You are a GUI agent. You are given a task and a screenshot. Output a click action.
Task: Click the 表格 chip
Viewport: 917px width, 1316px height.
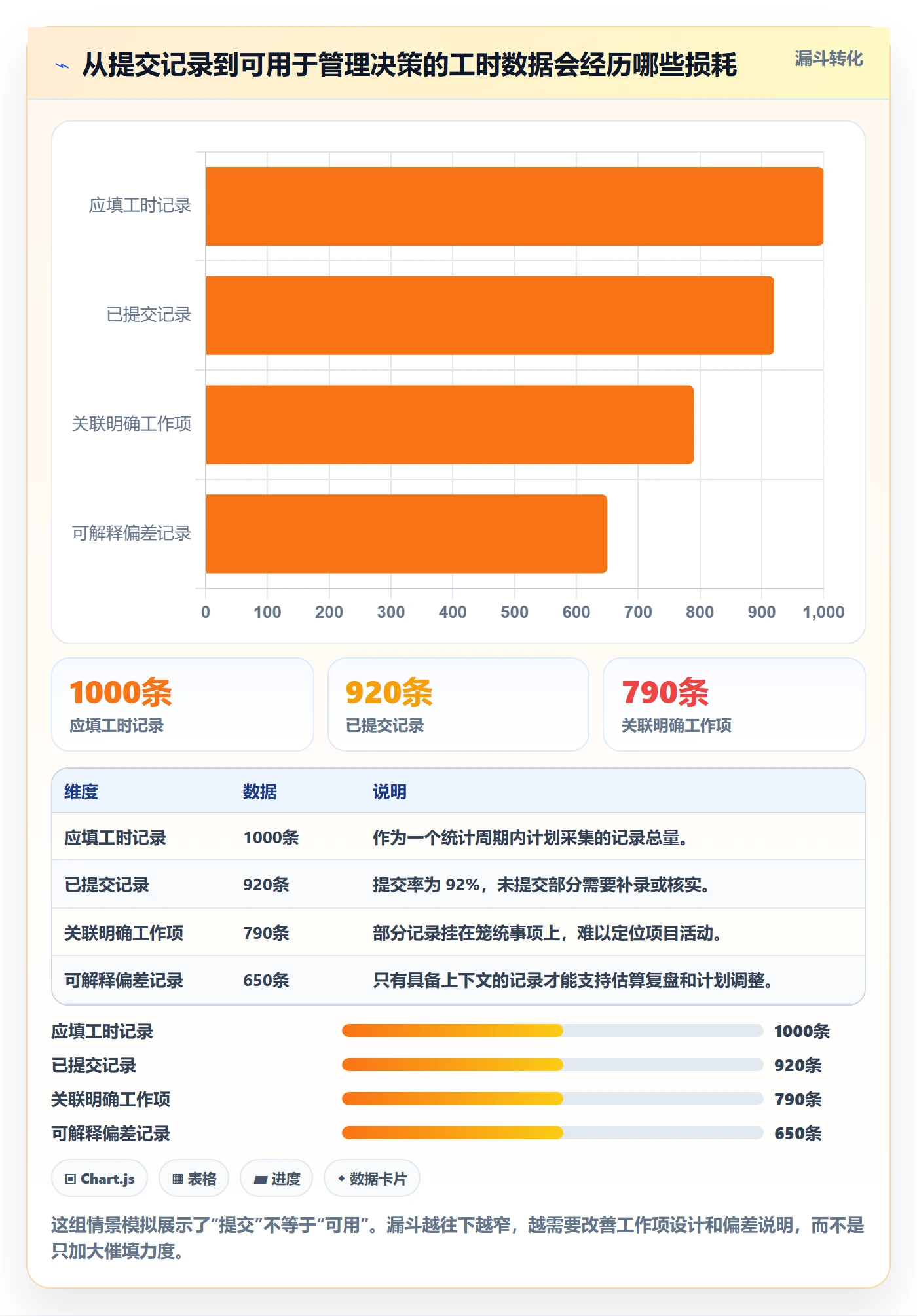pos(194,1179)
